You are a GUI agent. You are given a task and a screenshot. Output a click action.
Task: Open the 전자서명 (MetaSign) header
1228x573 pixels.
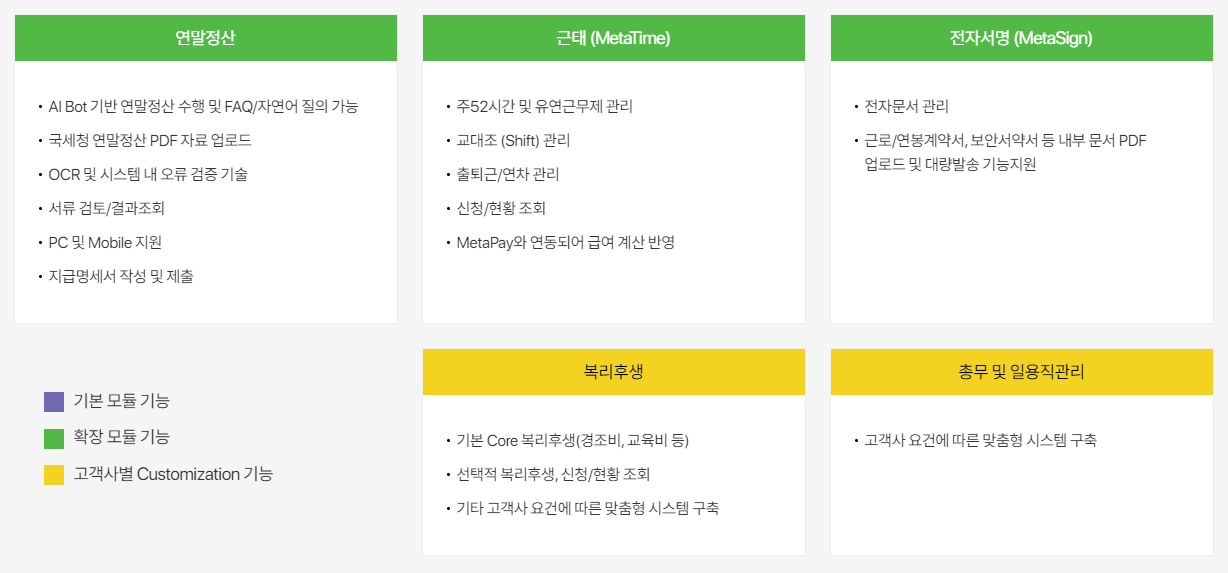[x=1021, y=38]
